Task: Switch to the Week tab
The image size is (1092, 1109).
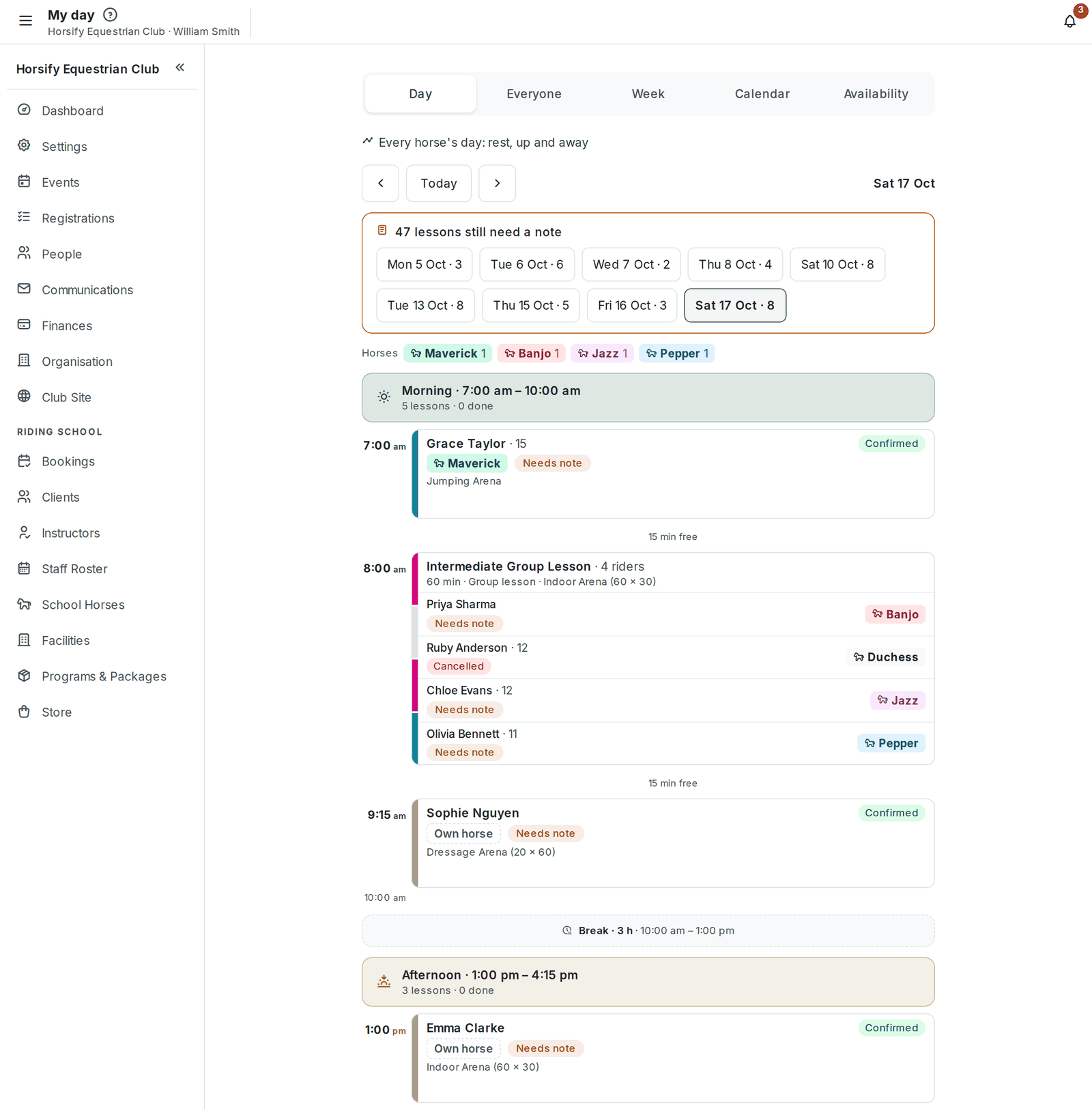Action: pyautogui.click(x=648, y=94)
